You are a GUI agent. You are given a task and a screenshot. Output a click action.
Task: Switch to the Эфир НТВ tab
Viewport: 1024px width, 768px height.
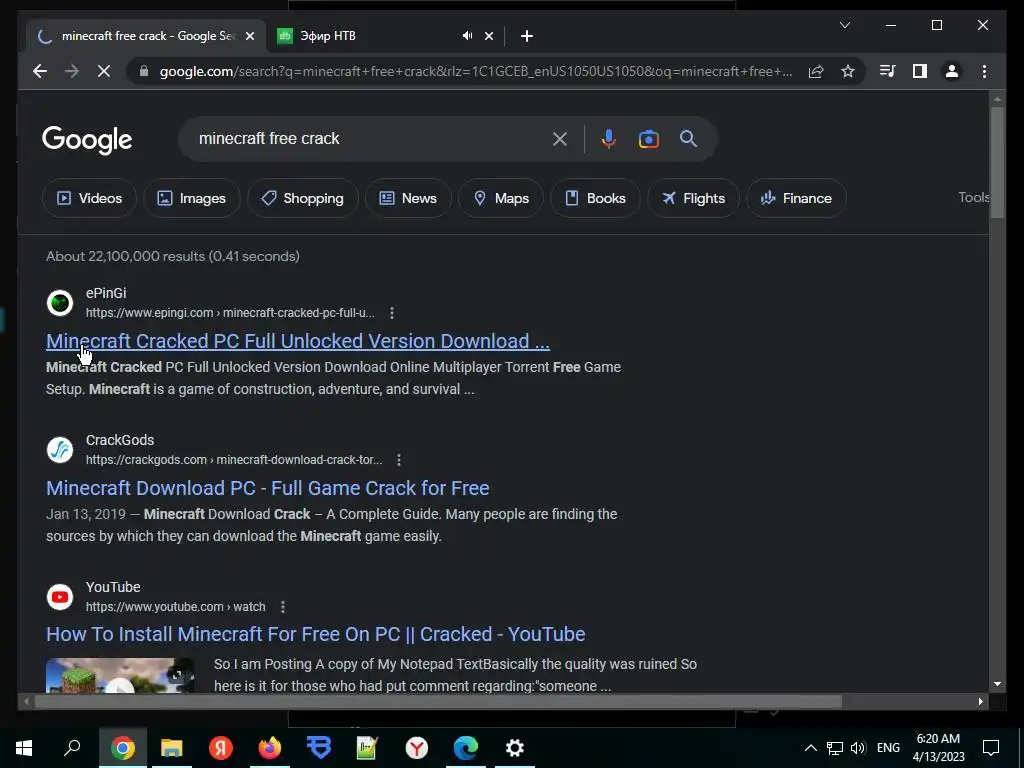385,36
